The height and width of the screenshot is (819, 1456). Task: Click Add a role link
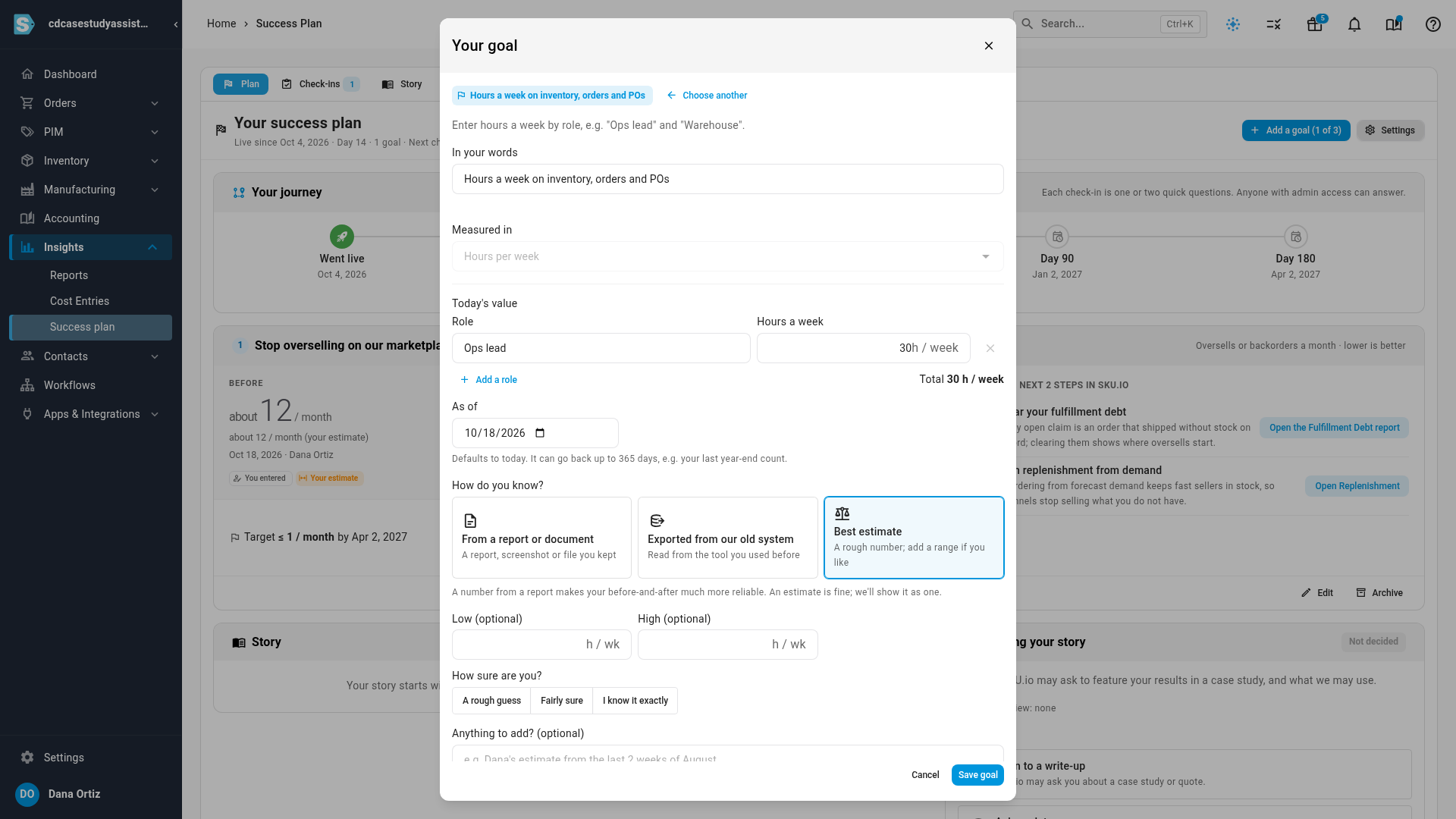click(488, 380)
